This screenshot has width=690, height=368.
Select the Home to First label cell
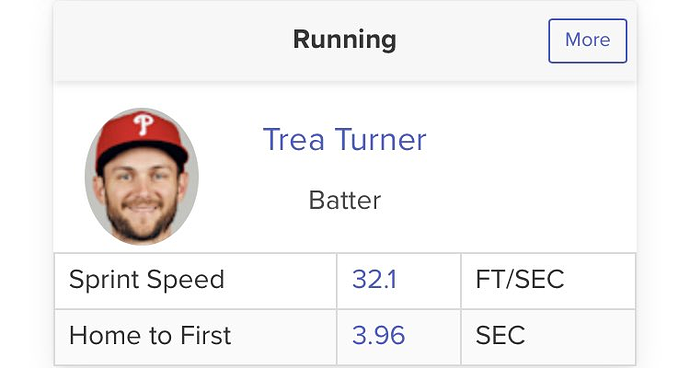[195, 337]
